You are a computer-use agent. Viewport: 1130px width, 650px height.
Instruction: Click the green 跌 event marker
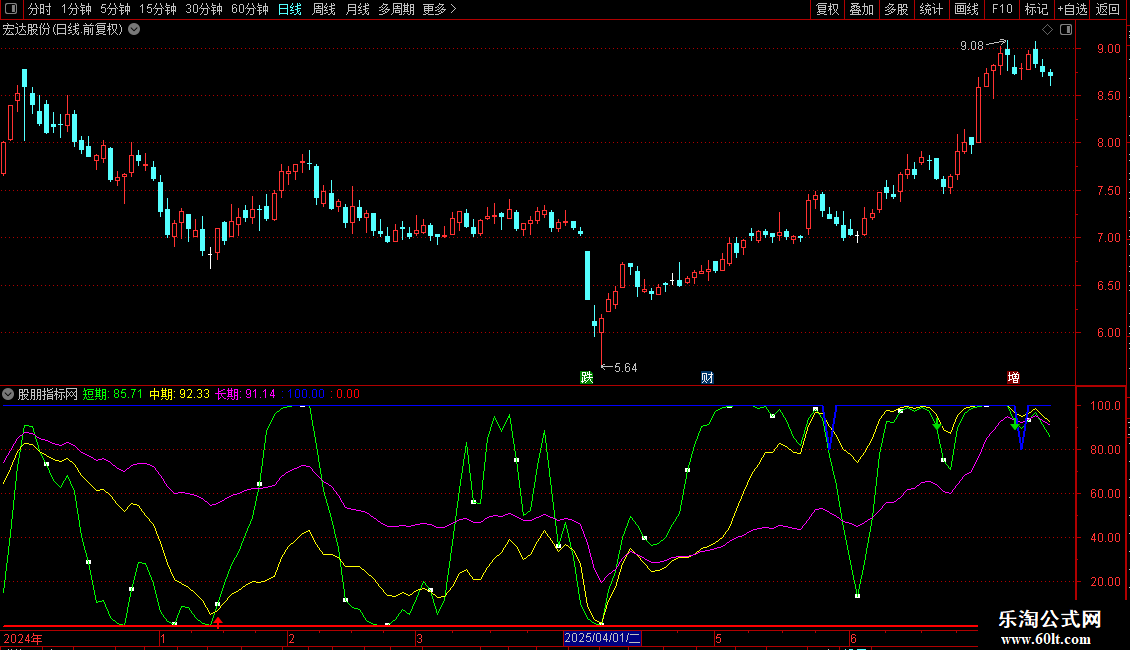point(586,377)
